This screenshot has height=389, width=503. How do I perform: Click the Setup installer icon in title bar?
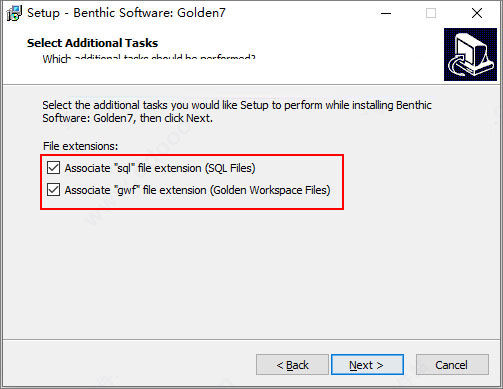pos(14,13)
